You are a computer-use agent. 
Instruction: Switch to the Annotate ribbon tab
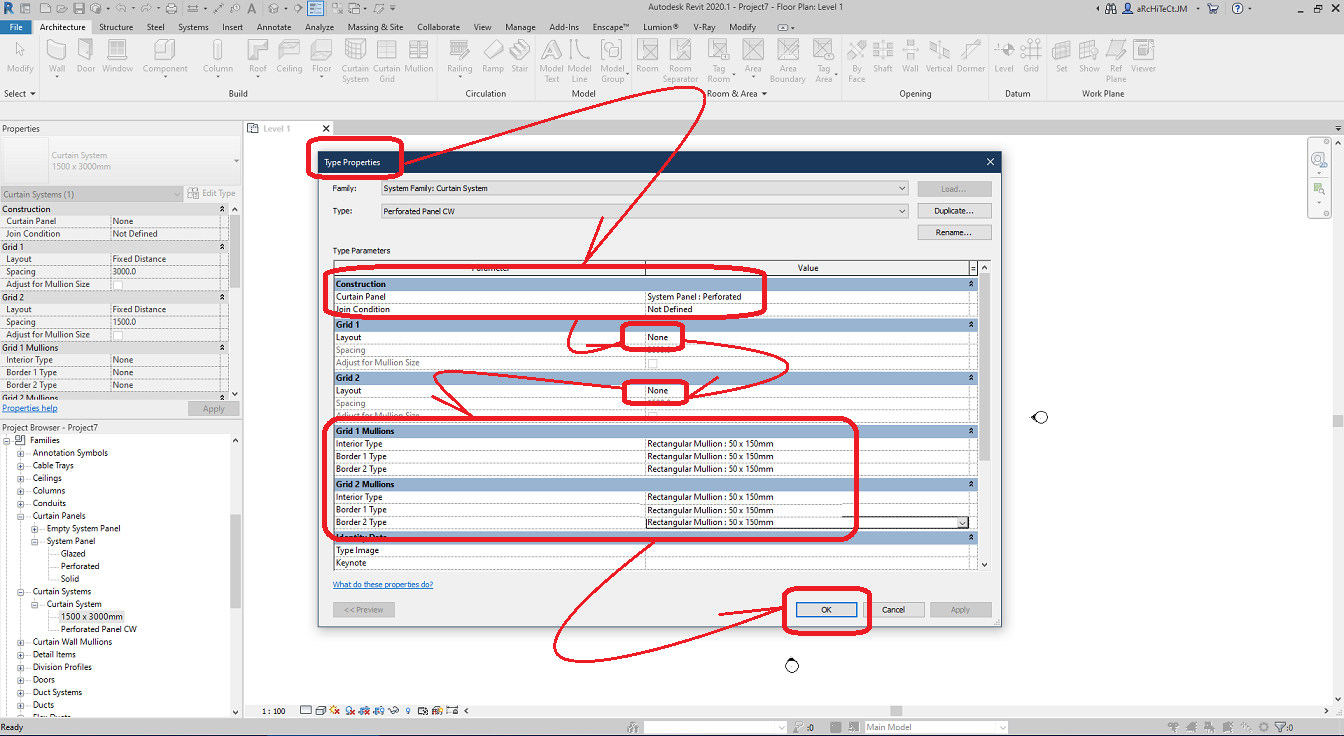coord(273,27)
